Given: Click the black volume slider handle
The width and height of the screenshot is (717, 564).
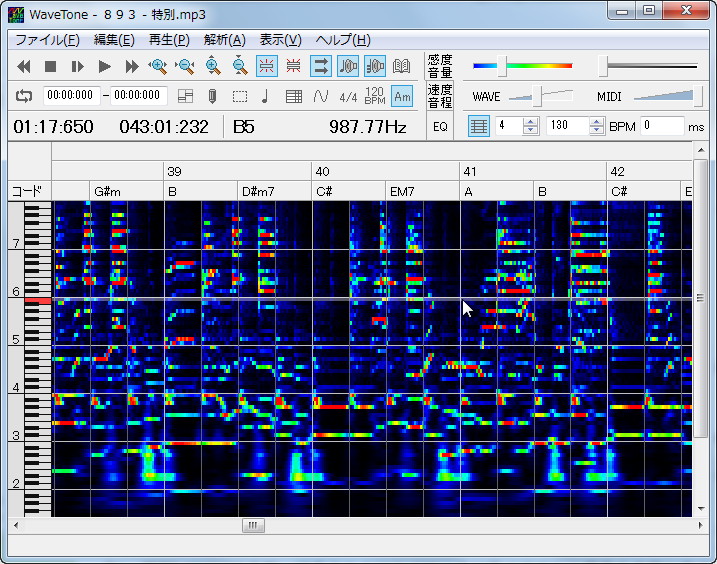Looking at the screenshot, I should pyautogui.click(x=603, y=66).
